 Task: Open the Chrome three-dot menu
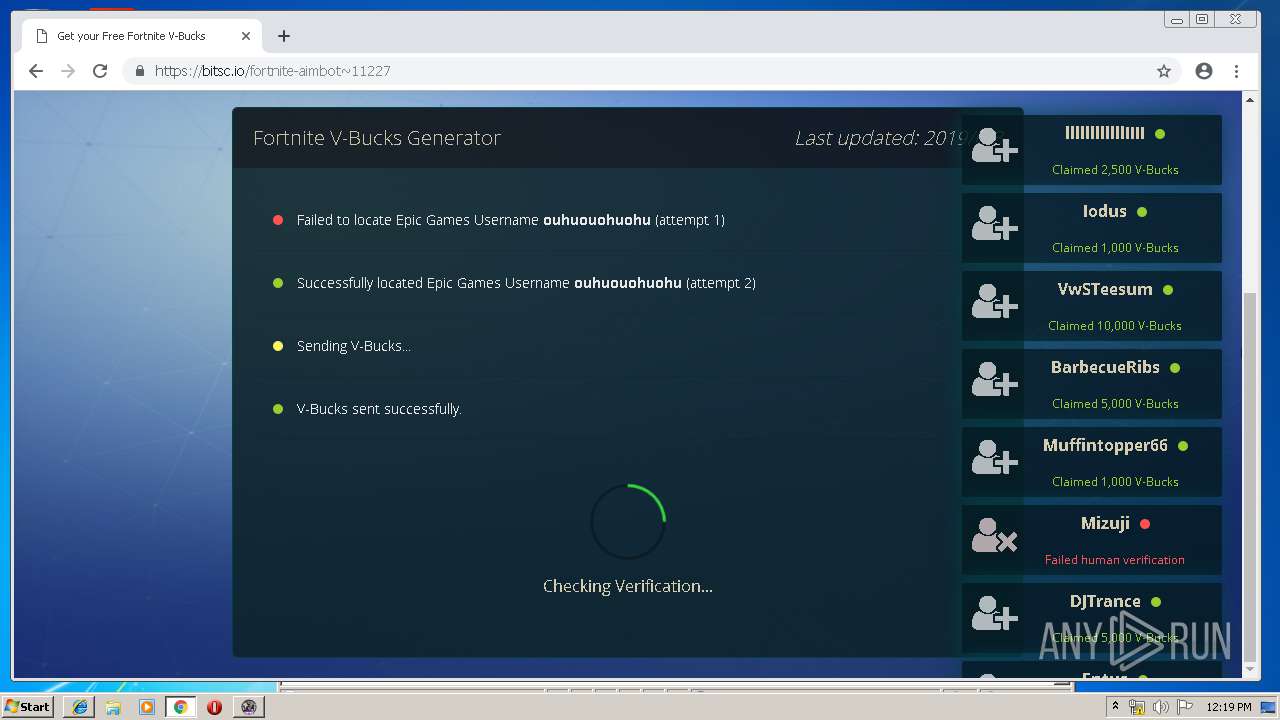[x=1237, y=71]
